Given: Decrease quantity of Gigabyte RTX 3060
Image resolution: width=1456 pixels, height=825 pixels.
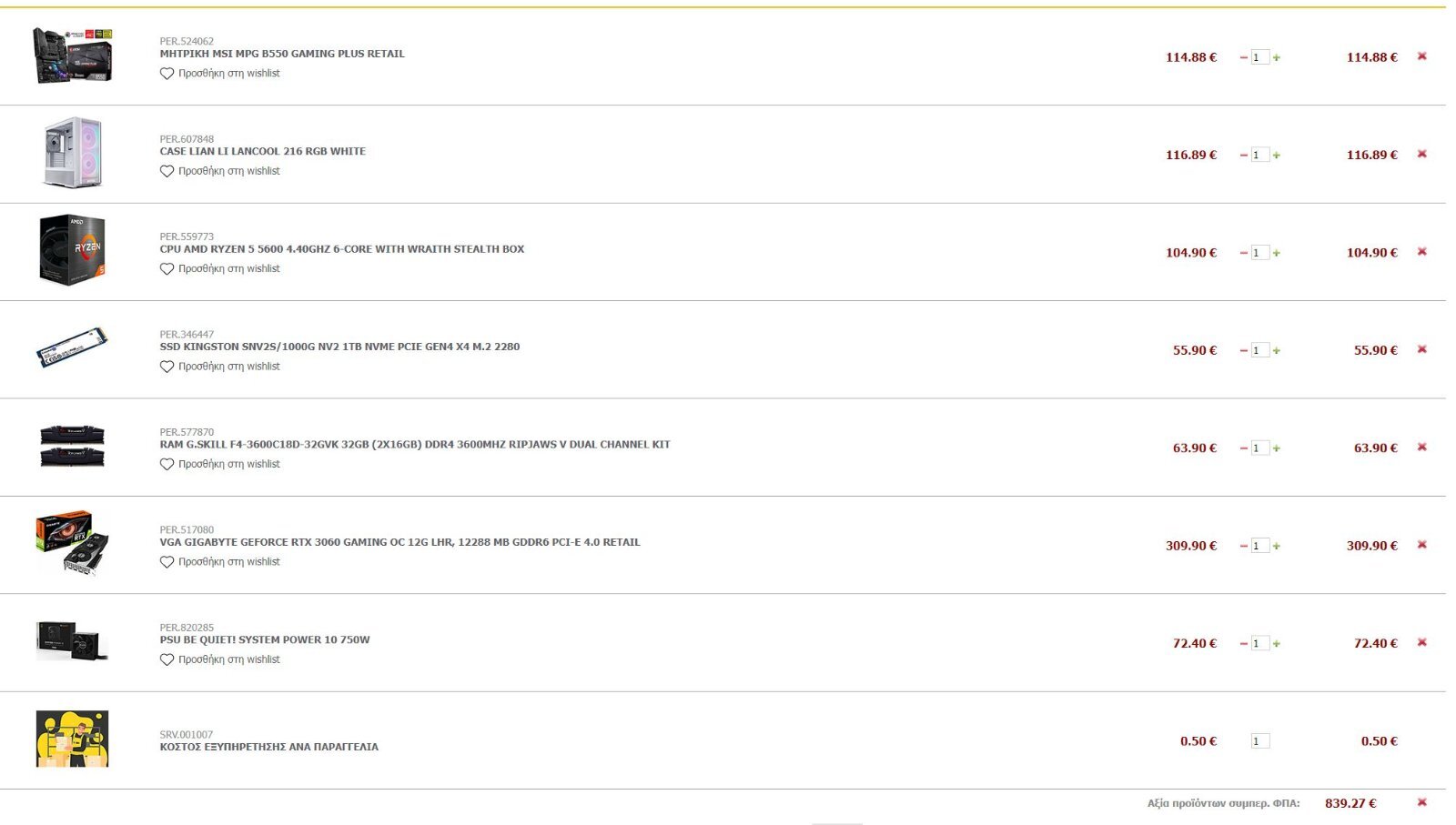Looking at the screenshot, I should coord(1243,546).
